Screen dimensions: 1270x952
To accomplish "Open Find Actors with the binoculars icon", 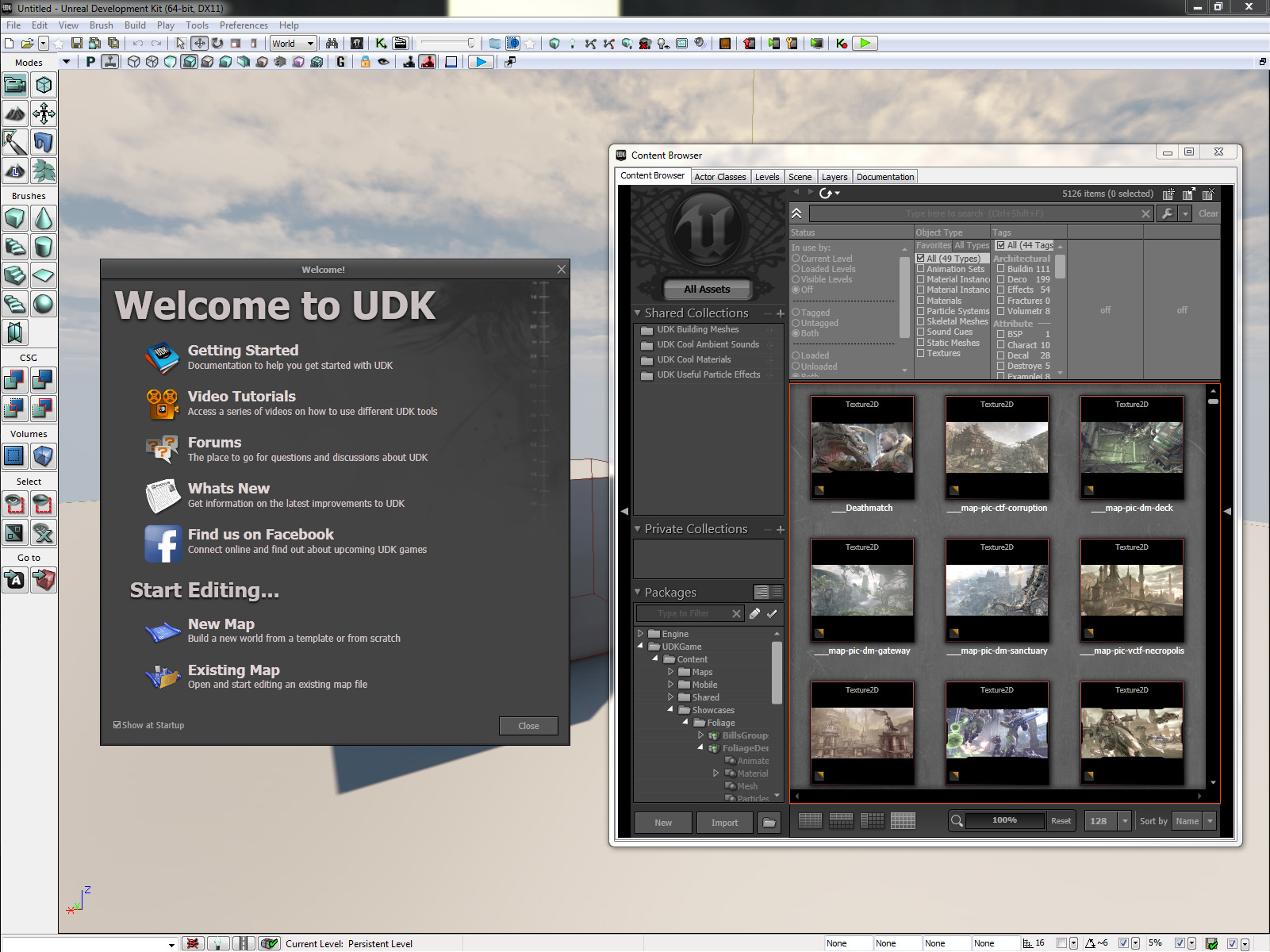I will point(332,44).
